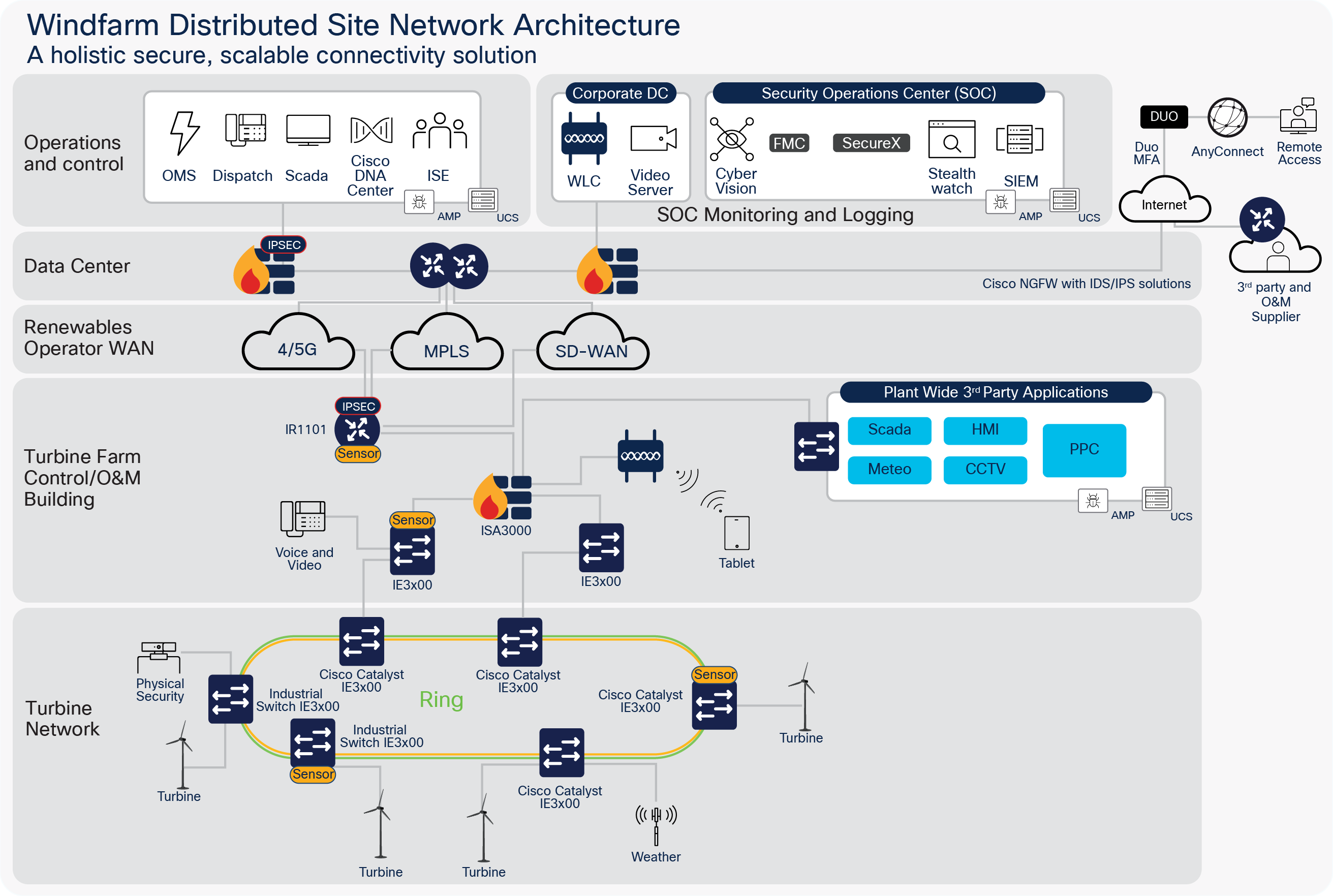Select the Weather antenna icon
This screenshot has height=896, width=1333.
(x=656, y=825)
